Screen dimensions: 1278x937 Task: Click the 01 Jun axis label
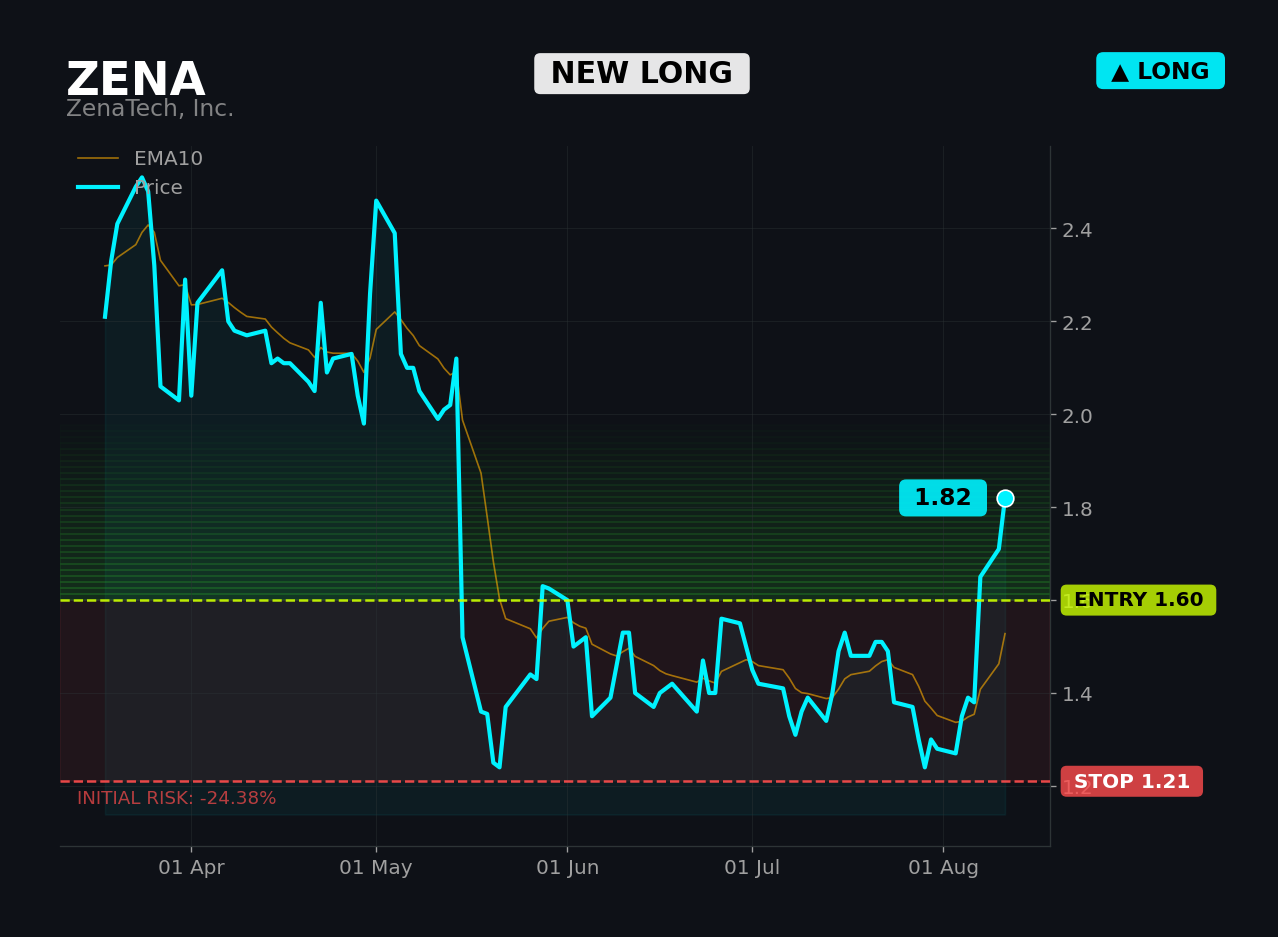coord(567,868)
